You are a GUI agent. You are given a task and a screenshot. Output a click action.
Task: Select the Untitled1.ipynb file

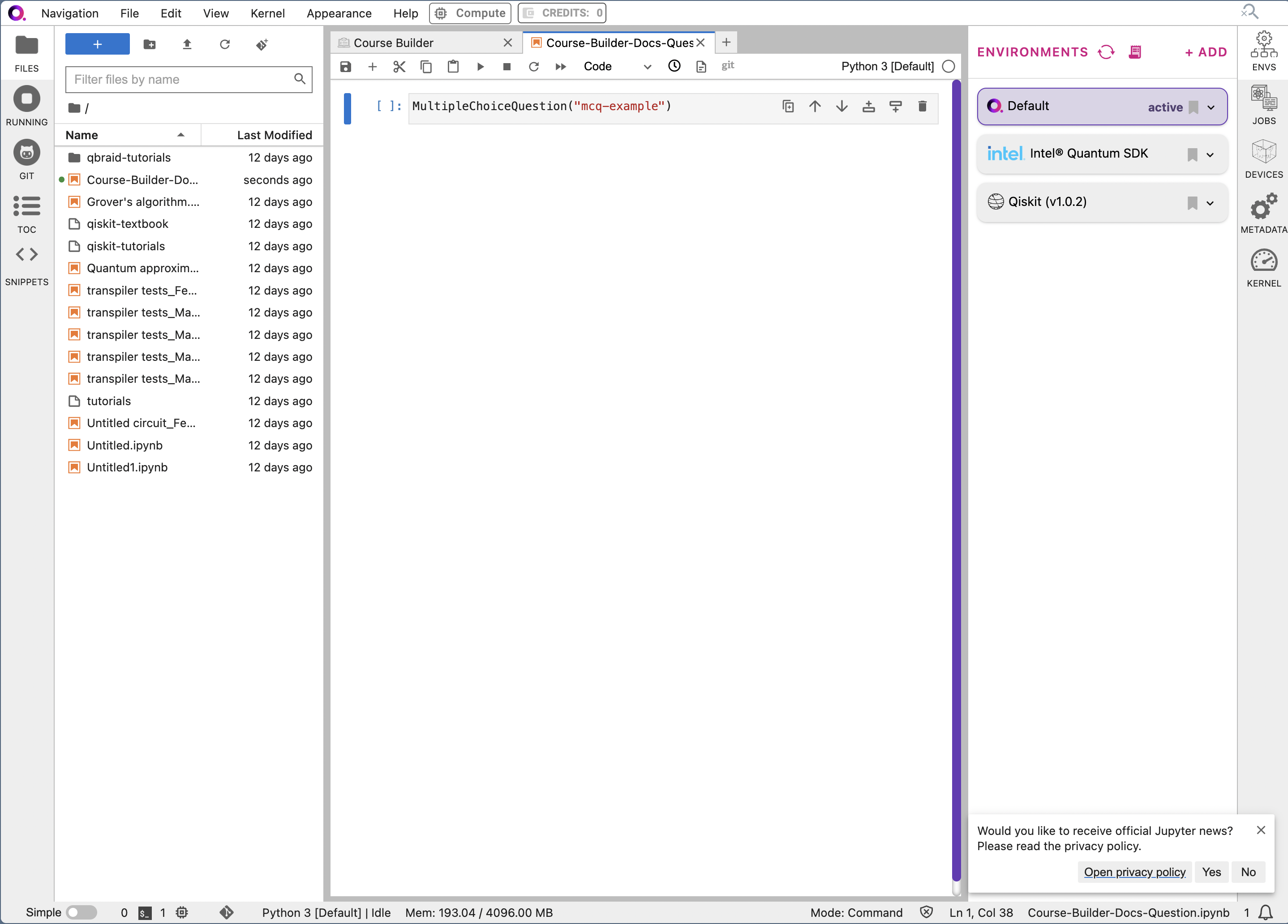189,467
